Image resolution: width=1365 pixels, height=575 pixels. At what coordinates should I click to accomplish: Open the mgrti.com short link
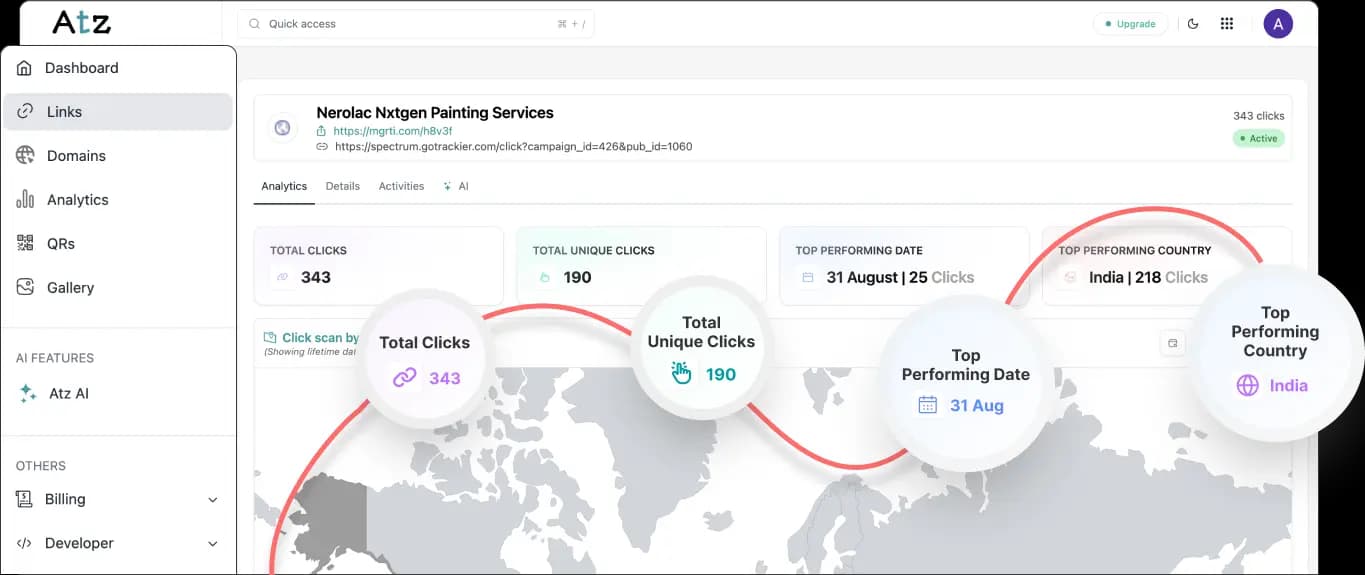(392, 131)
